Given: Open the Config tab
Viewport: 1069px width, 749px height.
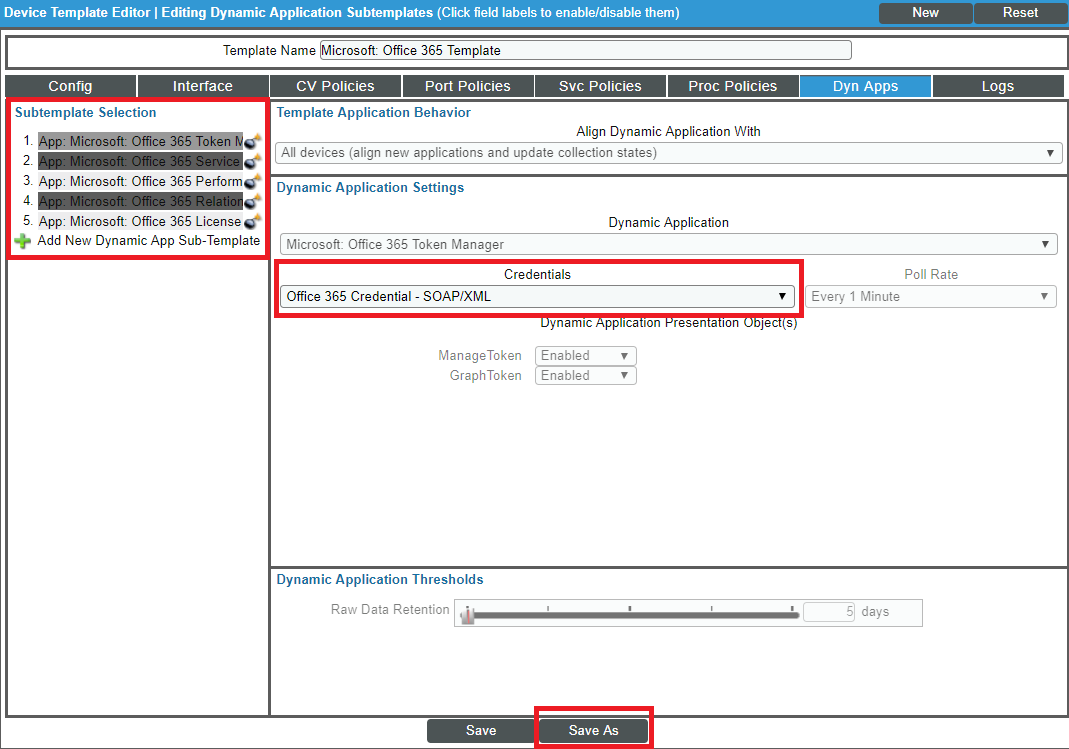Looking at the screenshot, I should (x=70, y=86).
